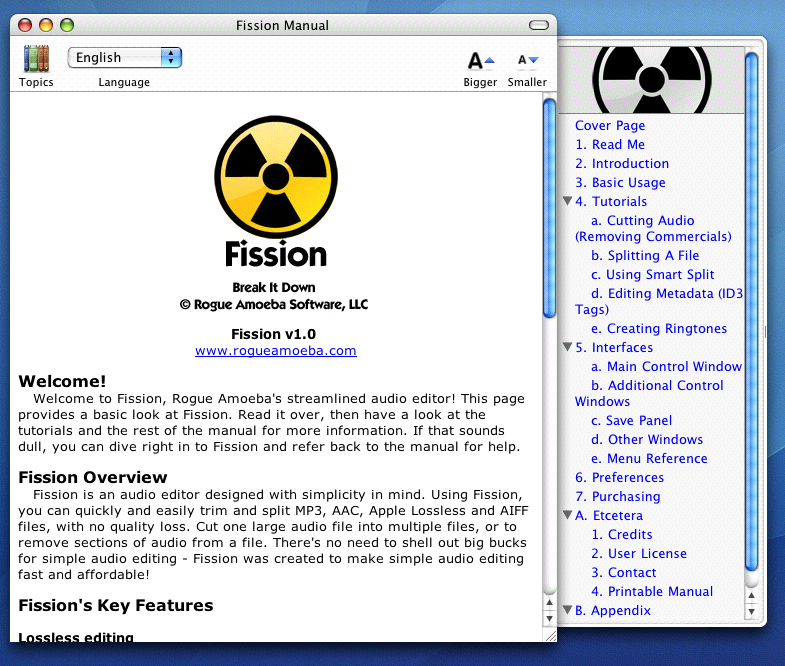Open Using Smart Split tutorial
Viewport: 785px width, 666px height.
point(652,274)
